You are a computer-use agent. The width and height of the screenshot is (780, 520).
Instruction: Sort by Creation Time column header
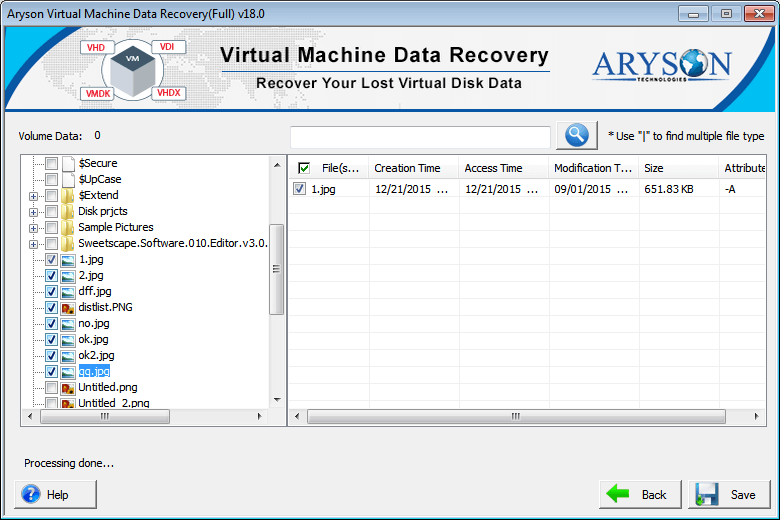[413, 168]
